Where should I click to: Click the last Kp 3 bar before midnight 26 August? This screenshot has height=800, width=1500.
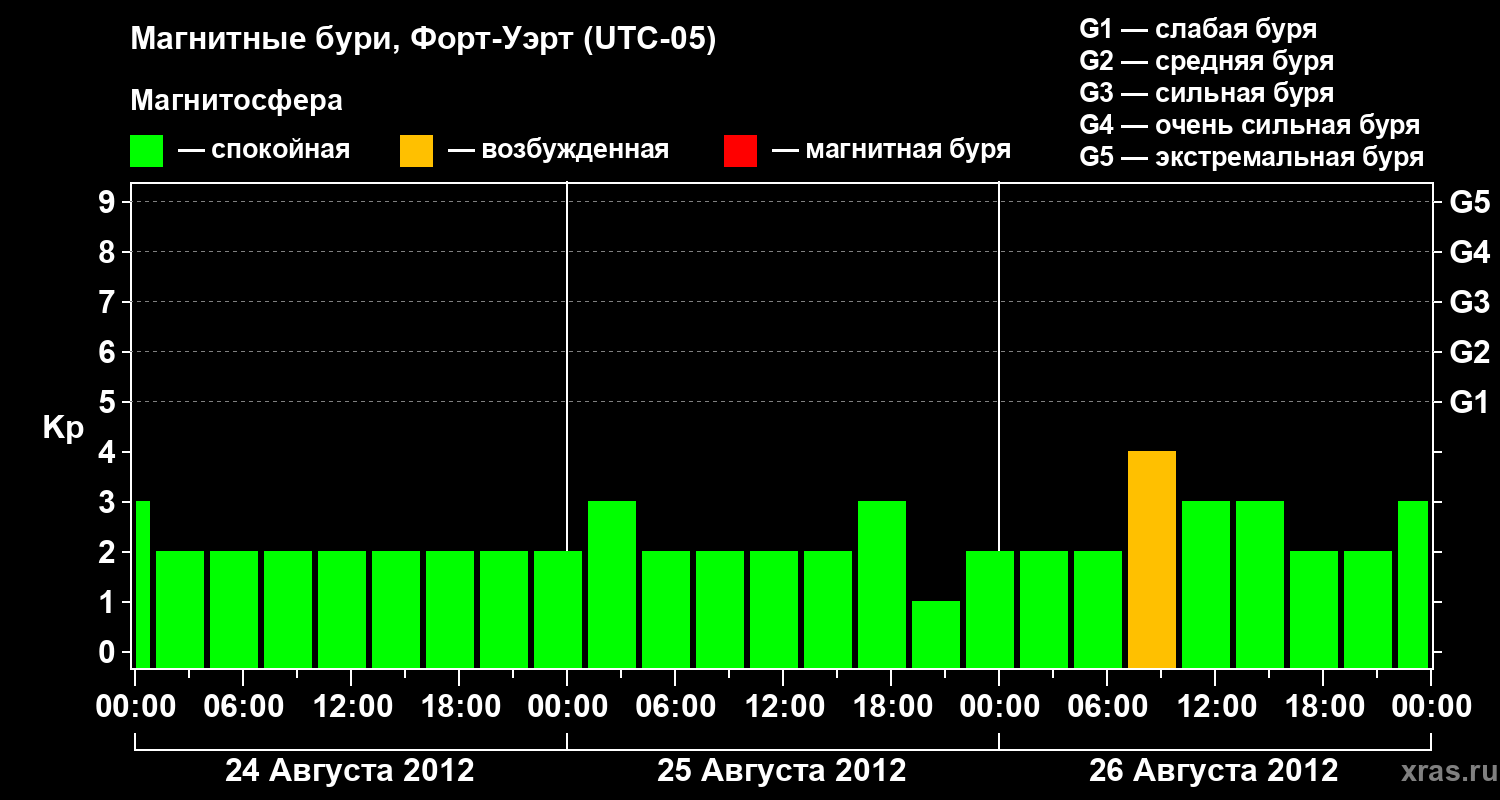tap(1413, 585)
